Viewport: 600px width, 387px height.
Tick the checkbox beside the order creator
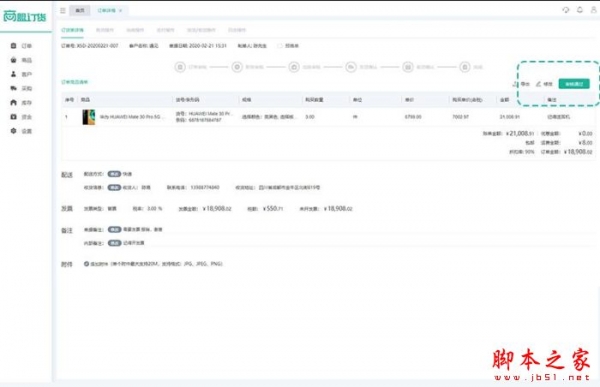coord(280,46)
